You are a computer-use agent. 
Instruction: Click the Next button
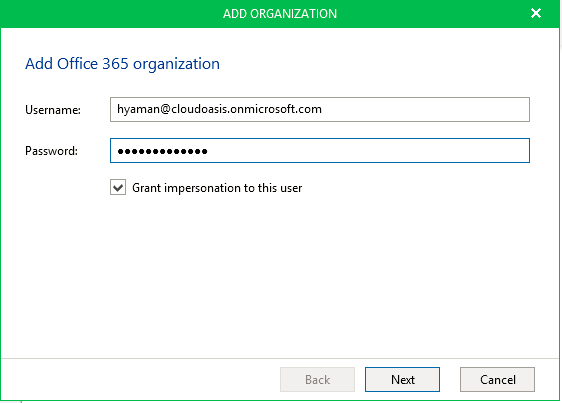pos(402,379)
